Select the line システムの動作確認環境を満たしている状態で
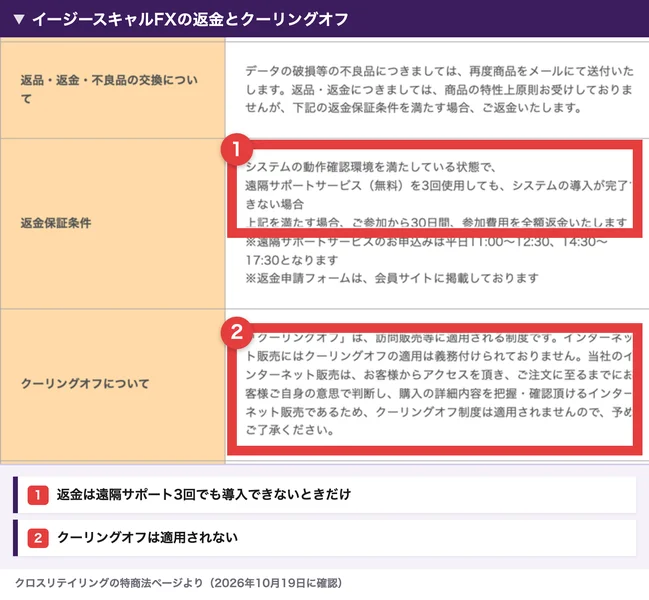This screenshot has height=600, width=649. point(371,167)
